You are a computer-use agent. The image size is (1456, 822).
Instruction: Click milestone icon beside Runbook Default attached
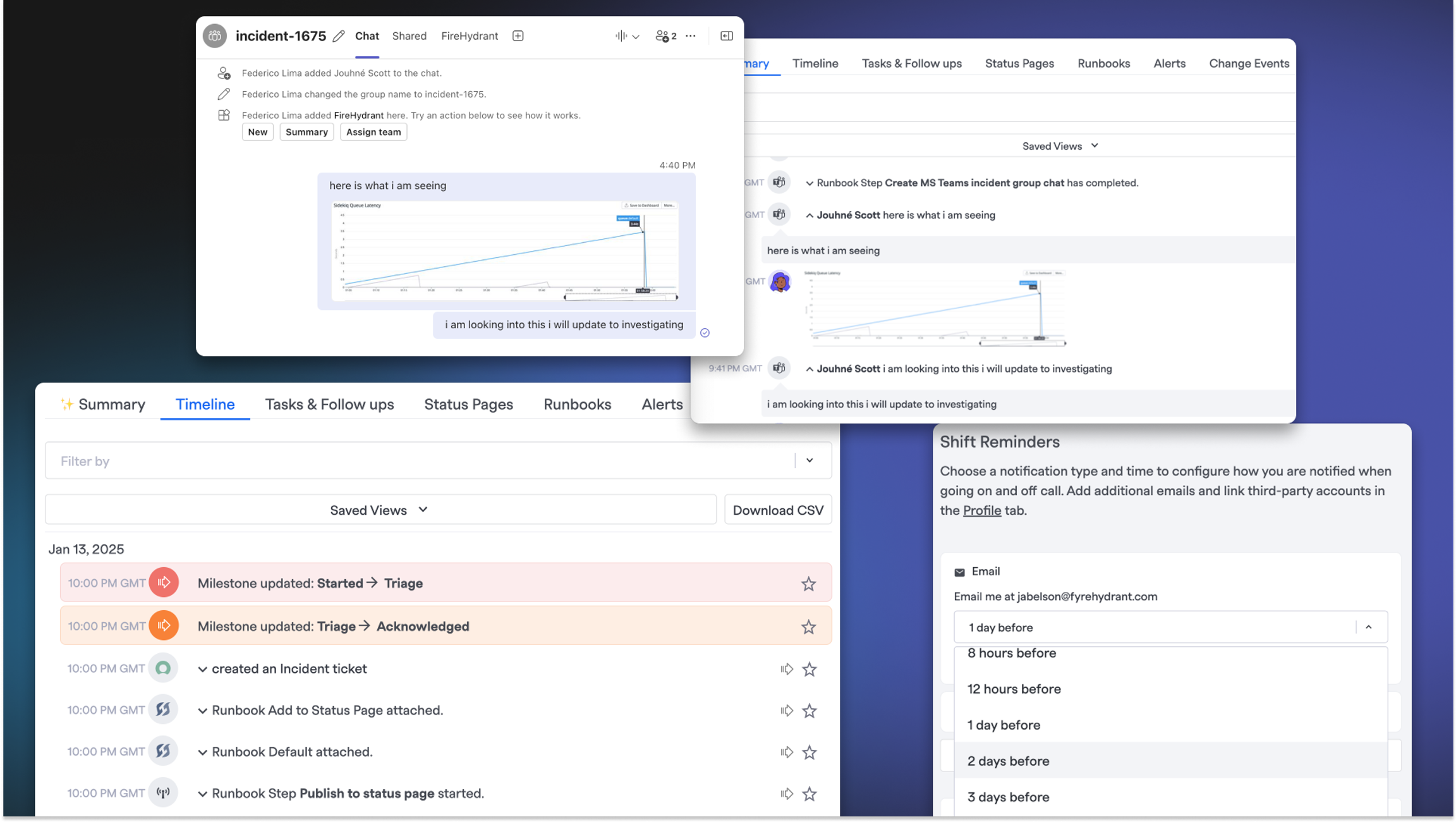pos(786,752)
